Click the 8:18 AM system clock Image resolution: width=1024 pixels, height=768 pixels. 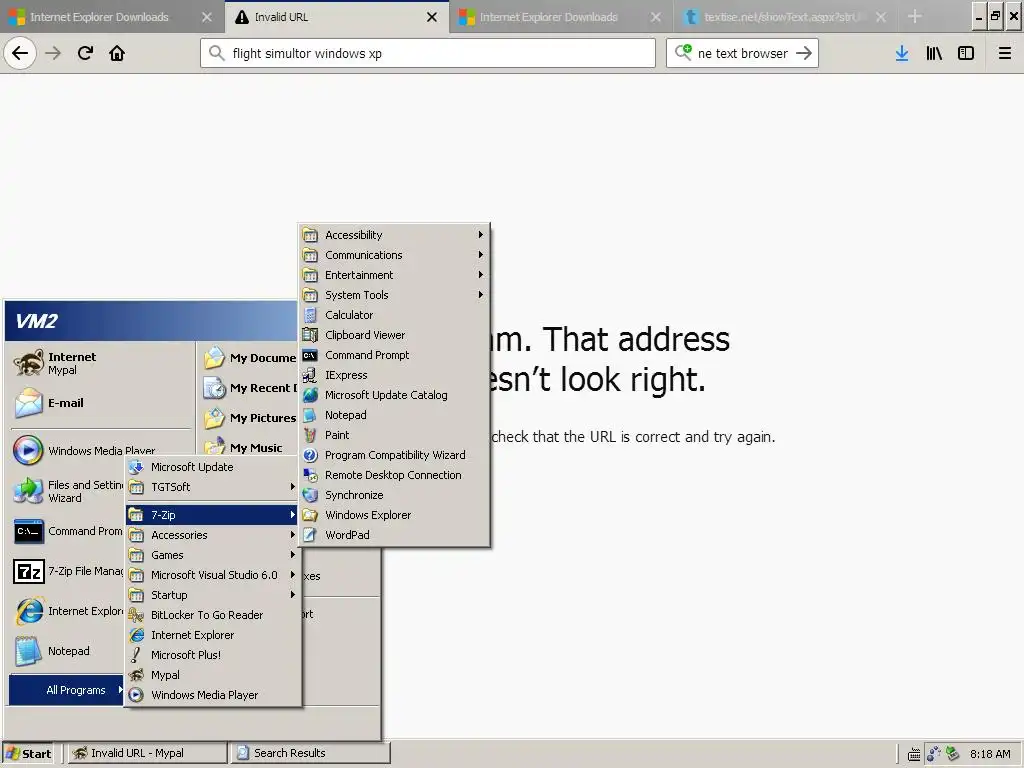(990, 754)
